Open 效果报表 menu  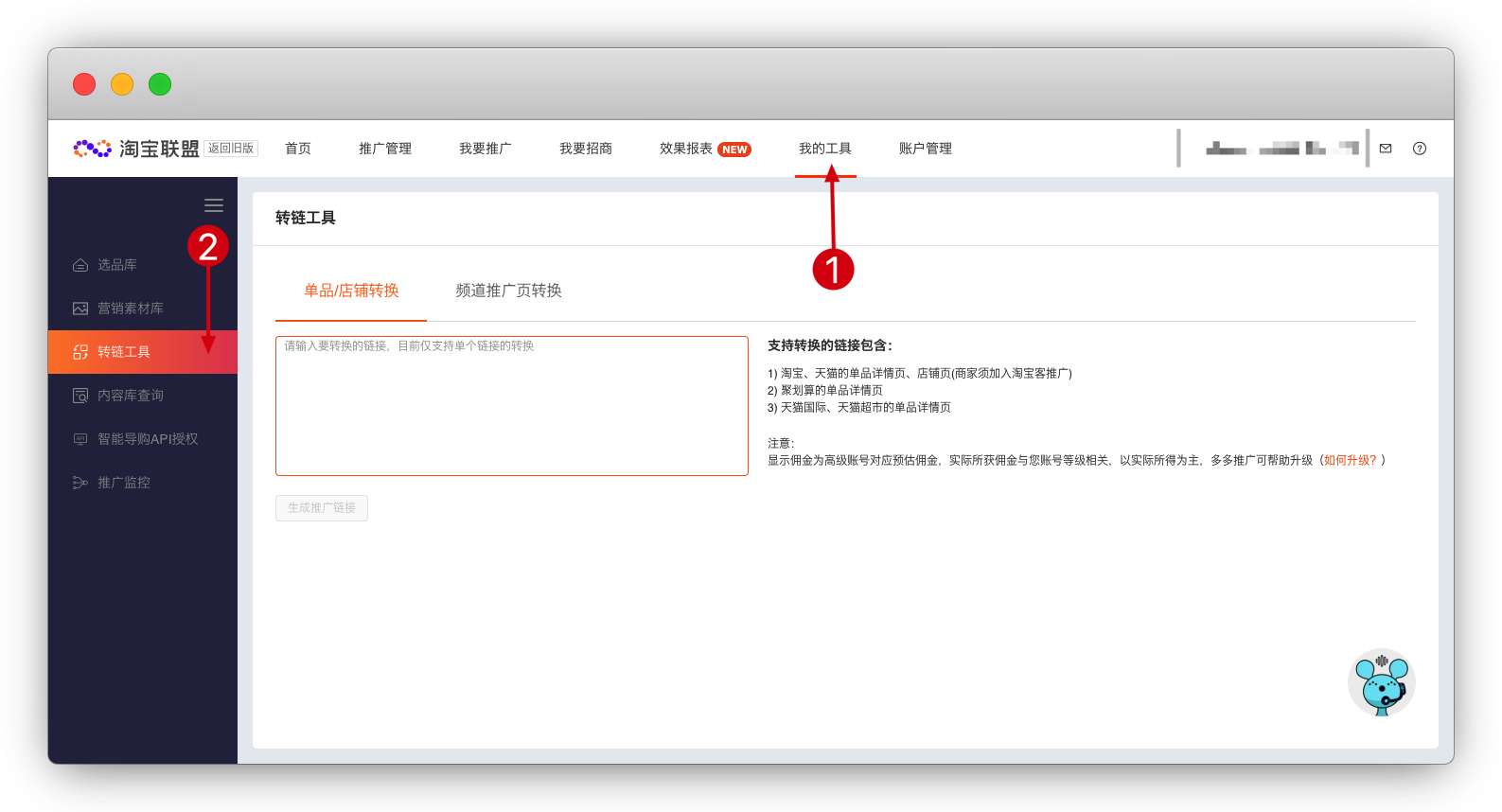point(686,149)
